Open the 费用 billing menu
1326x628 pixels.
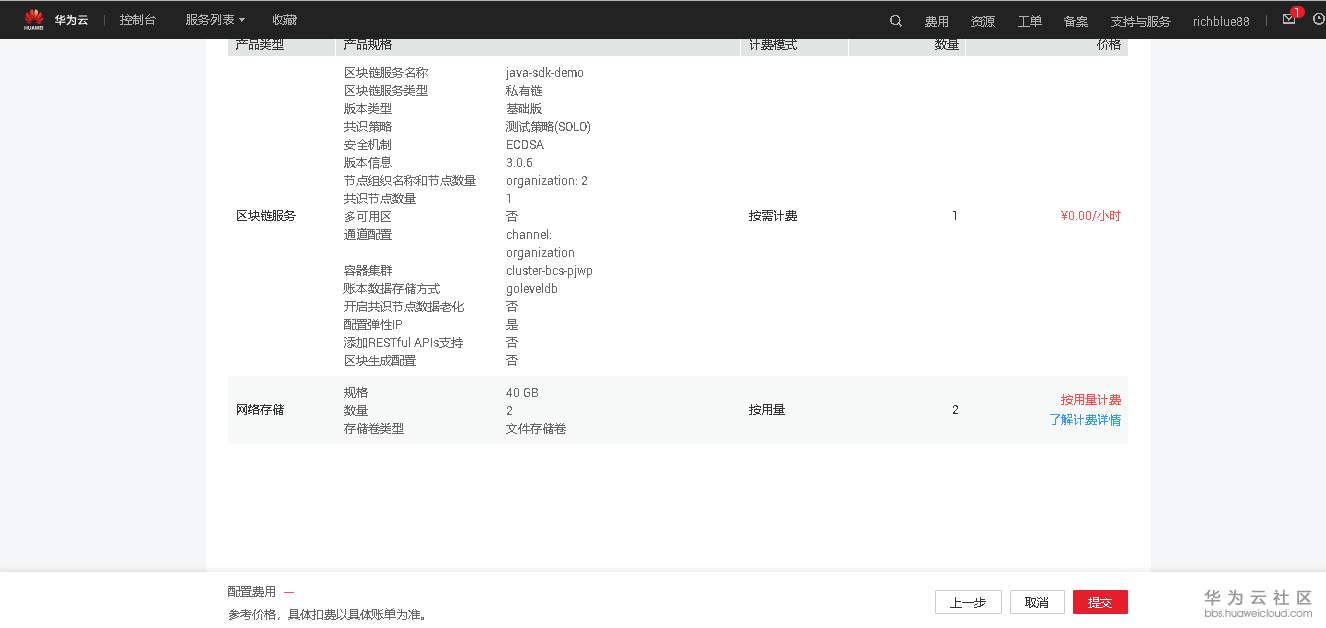click(x=937, y=20)
